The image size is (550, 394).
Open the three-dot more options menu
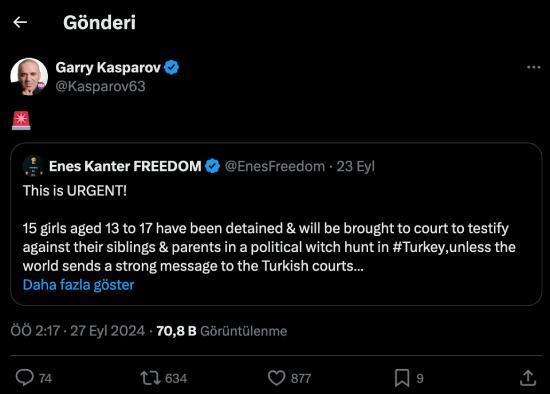(534, 67)
